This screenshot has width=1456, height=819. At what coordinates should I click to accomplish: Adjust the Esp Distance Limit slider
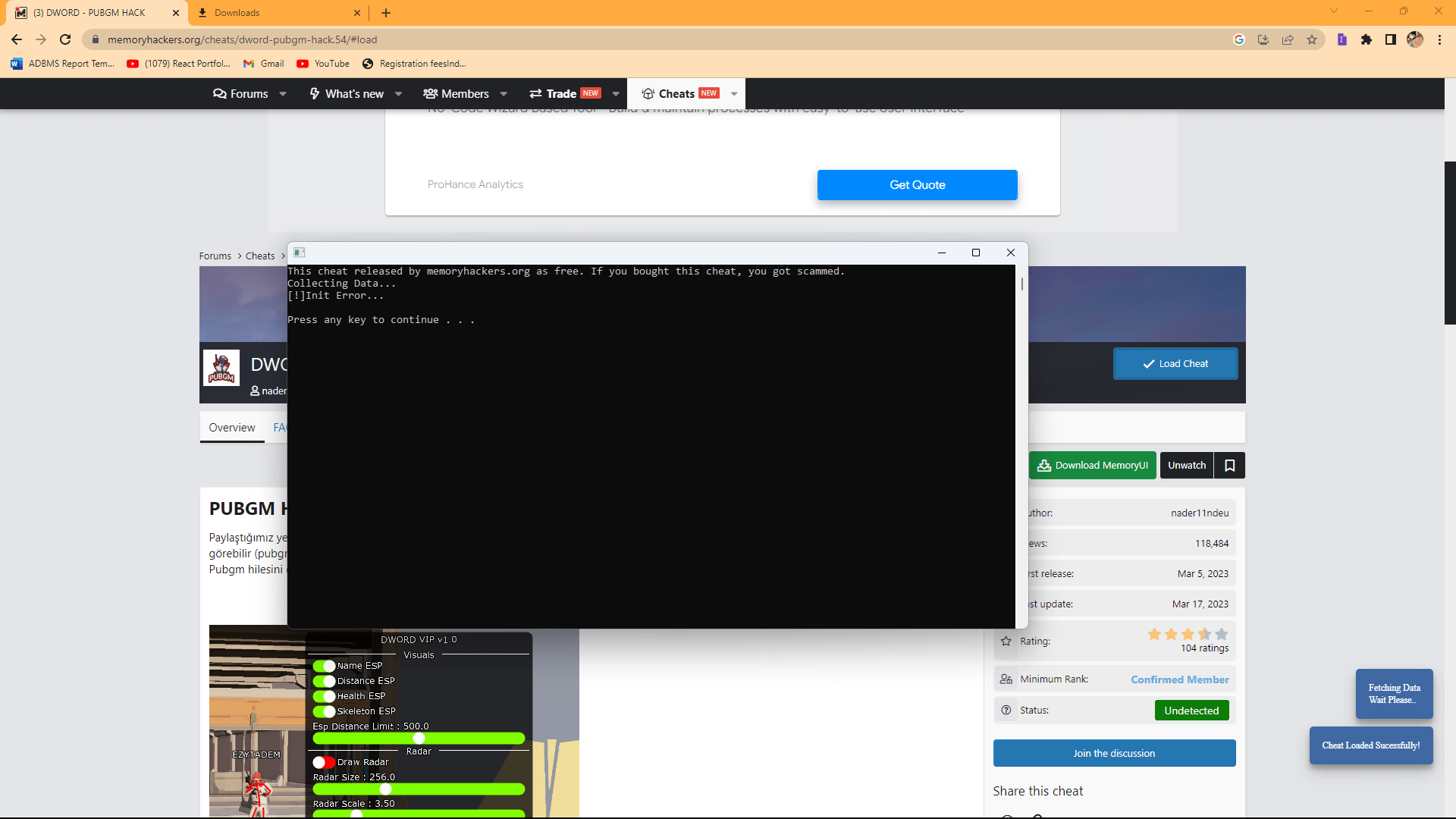[419, 739]
